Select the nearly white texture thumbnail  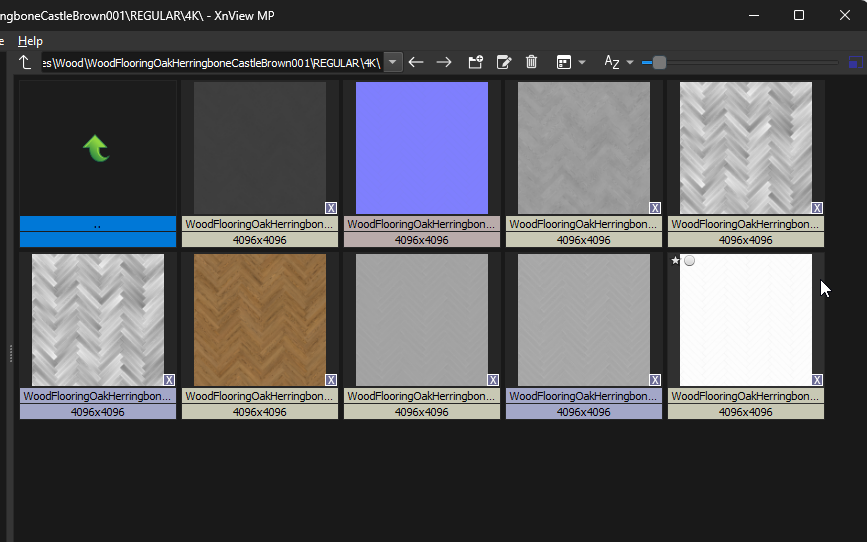click(746, 320)
